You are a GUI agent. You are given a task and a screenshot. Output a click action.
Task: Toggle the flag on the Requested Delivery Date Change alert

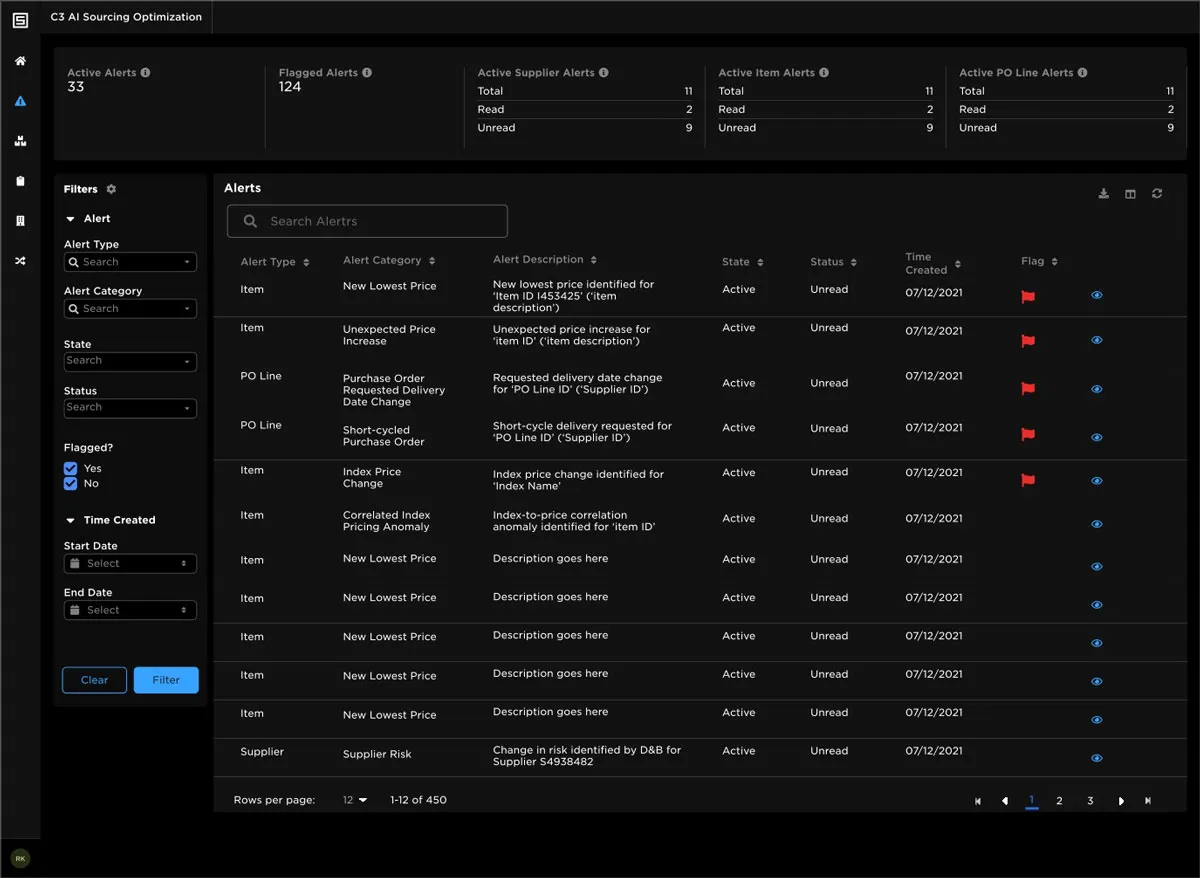[x=1027, y=389]
